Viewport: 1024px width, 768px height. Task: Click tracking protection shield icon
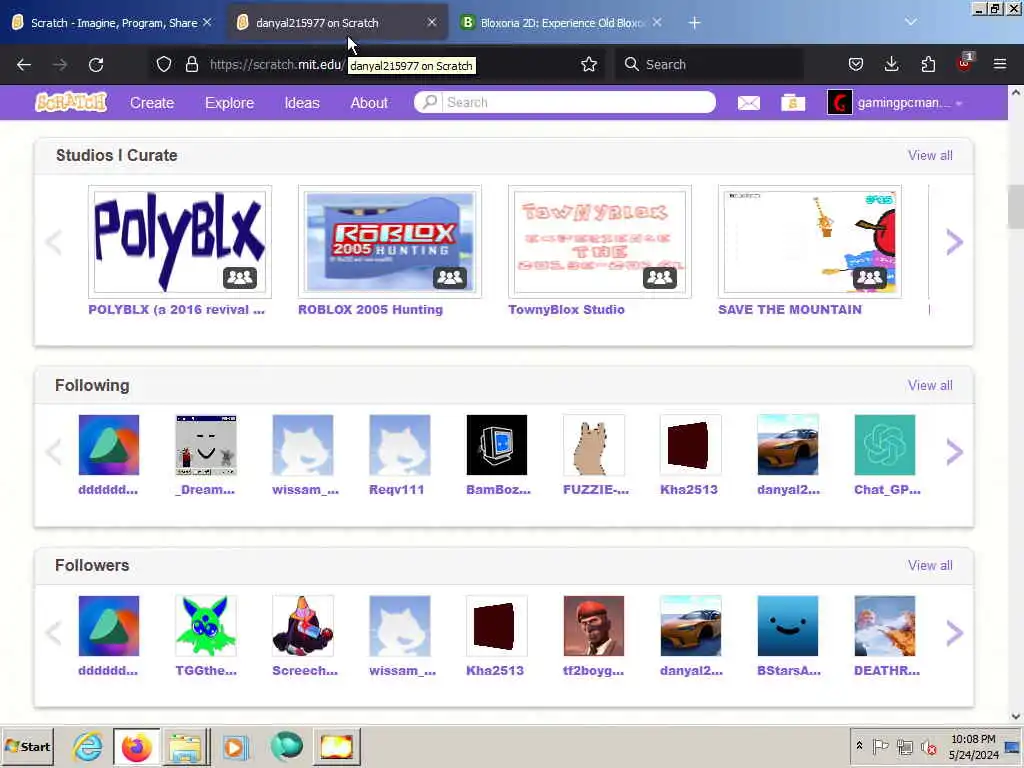[164, 64]
